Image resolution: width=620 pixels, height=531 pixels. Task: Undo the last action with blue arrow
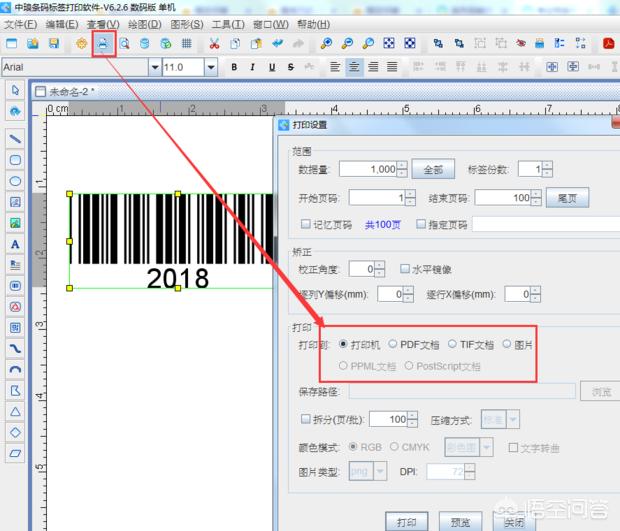tap(278, 43)
